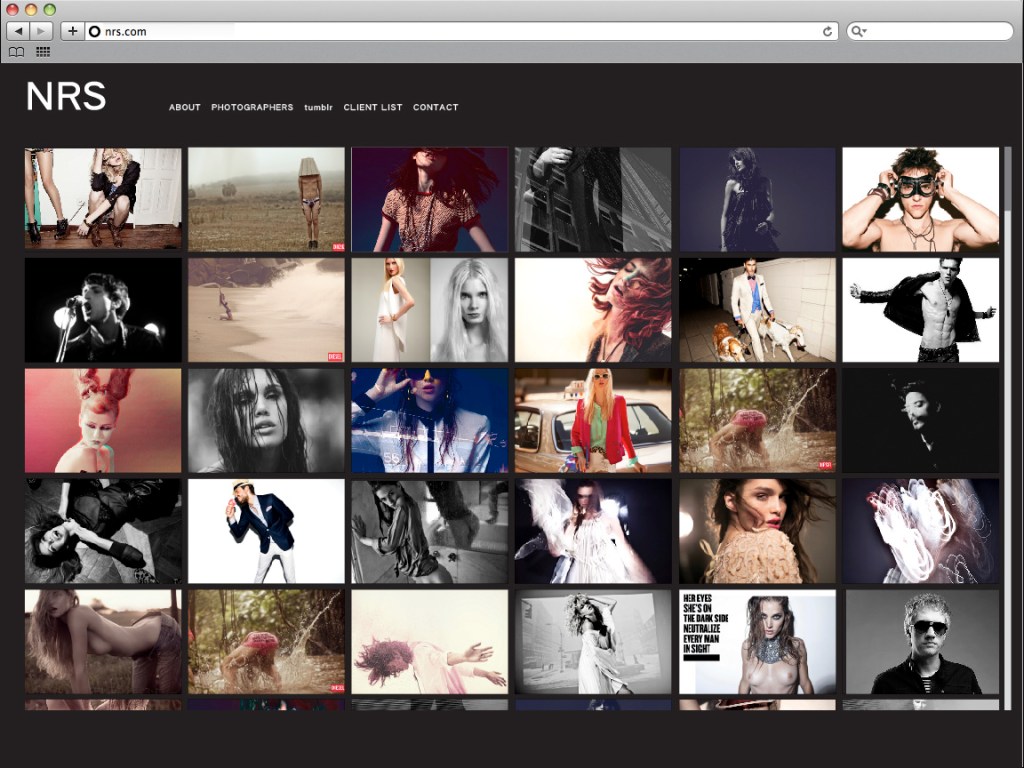Open the tumblr link
This screenshot has width=1024, height=768.
click(x=318, y=107)
